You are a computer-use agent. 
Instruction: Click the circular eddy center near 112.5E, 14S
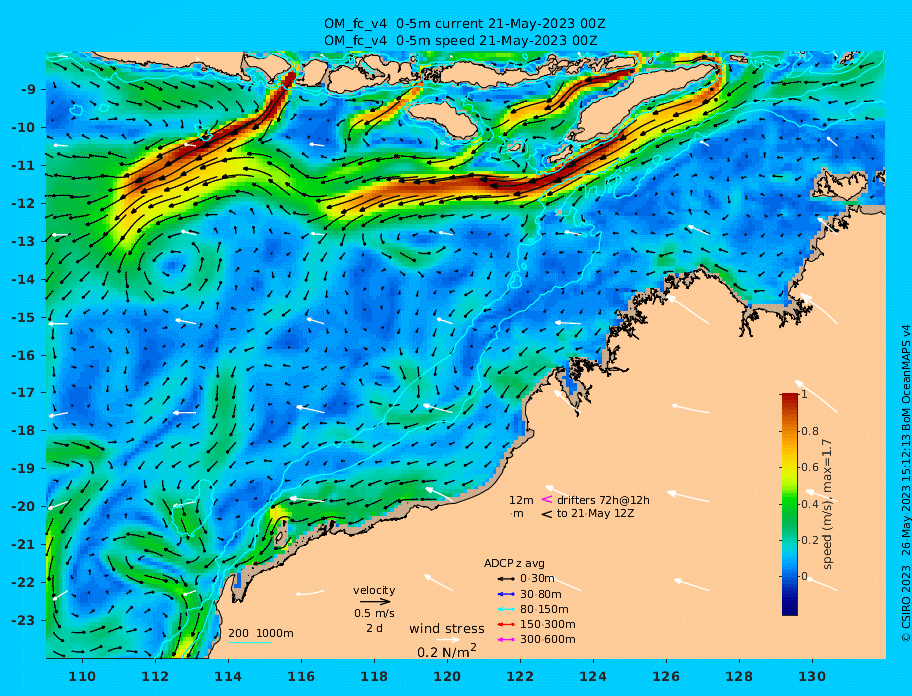click(x=173, y=268)
